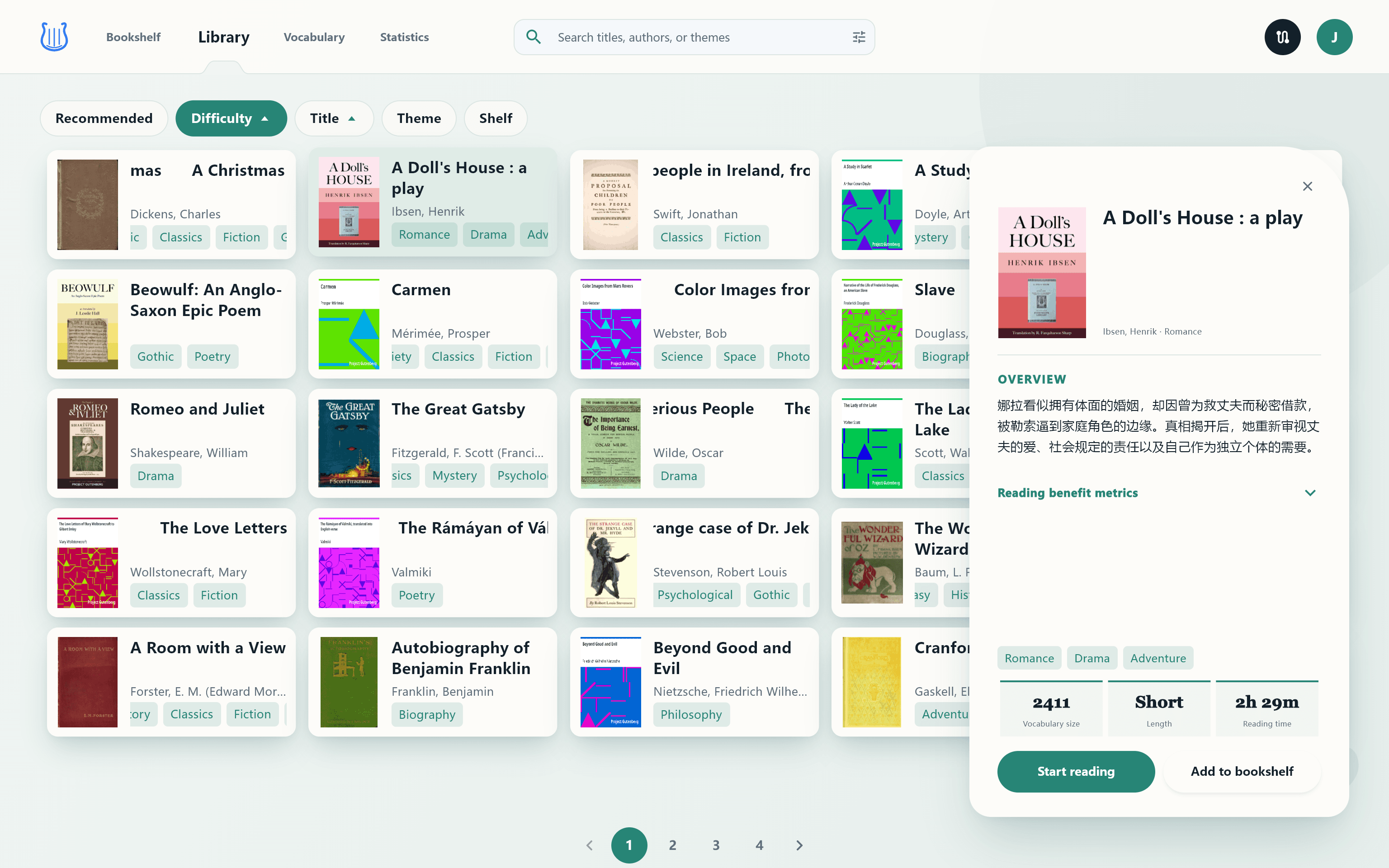This screenshot has width=1389, height=868.
Task: Go to previous page arrow
Action: [x=590, y=845]
